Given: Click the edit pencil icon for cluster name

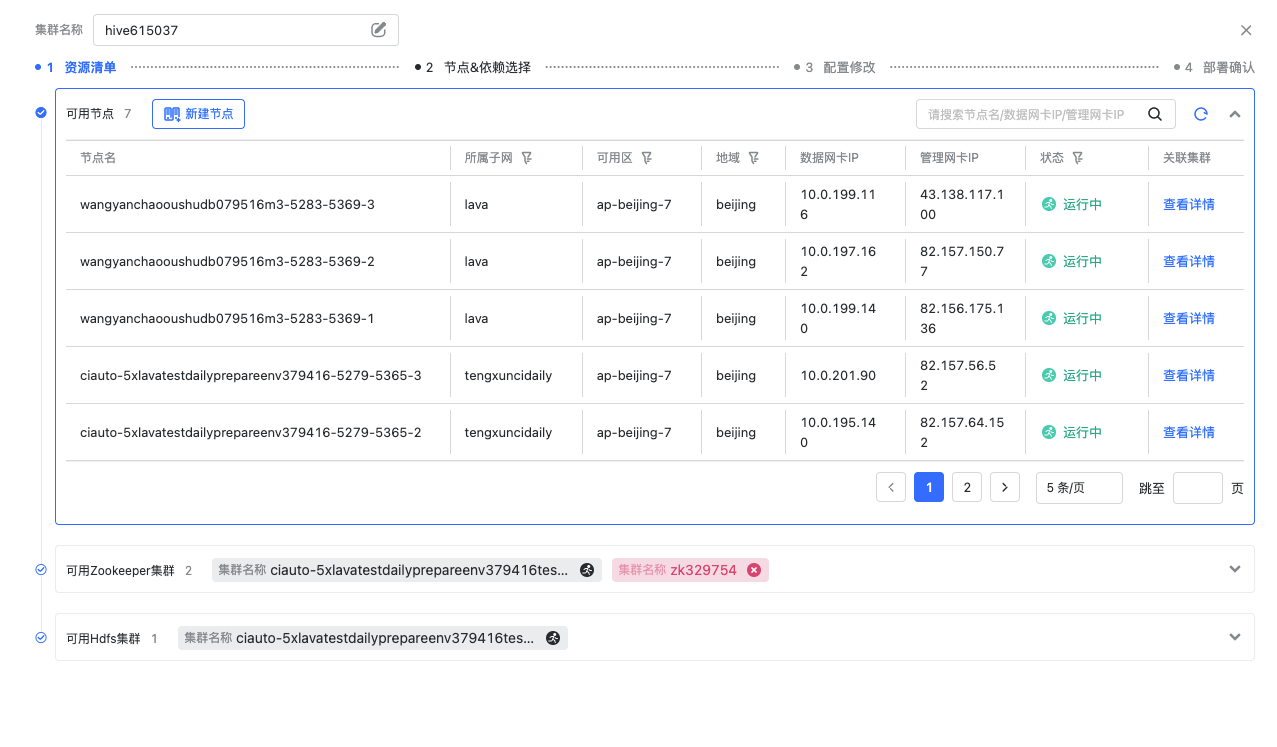Looking at the screenshot, I should click(378, 30).
